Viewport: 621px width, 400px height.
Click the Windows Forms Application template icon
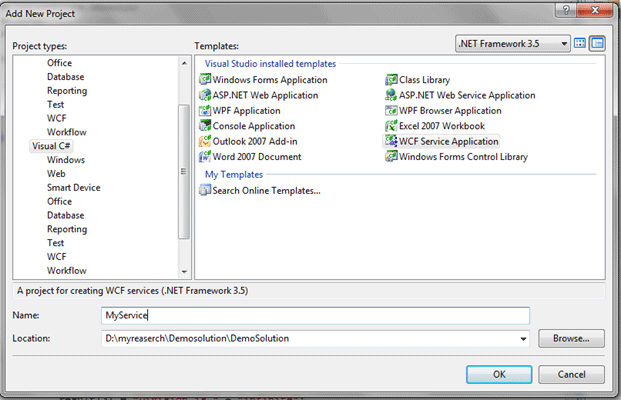click(205, 80)
